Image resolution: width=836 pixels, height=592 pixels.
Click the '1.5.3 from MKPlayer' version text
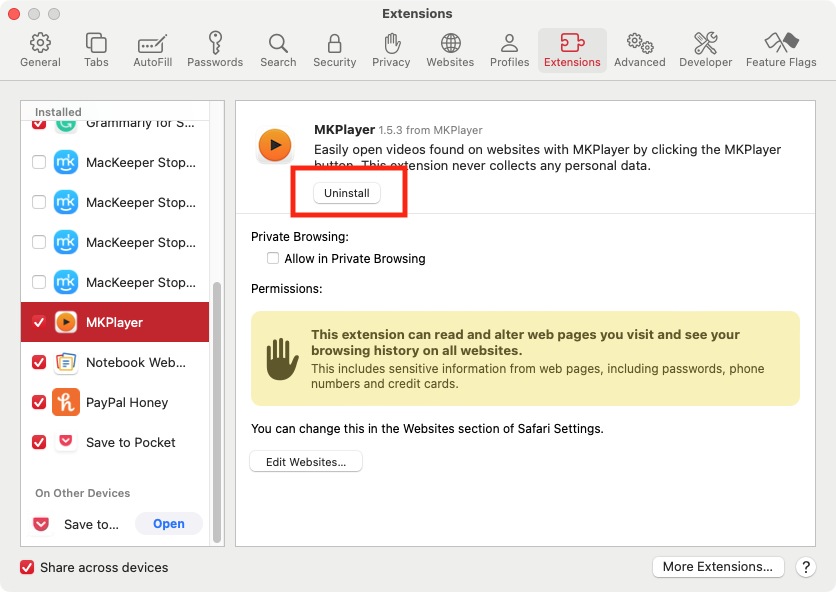[x=430, y=130]
